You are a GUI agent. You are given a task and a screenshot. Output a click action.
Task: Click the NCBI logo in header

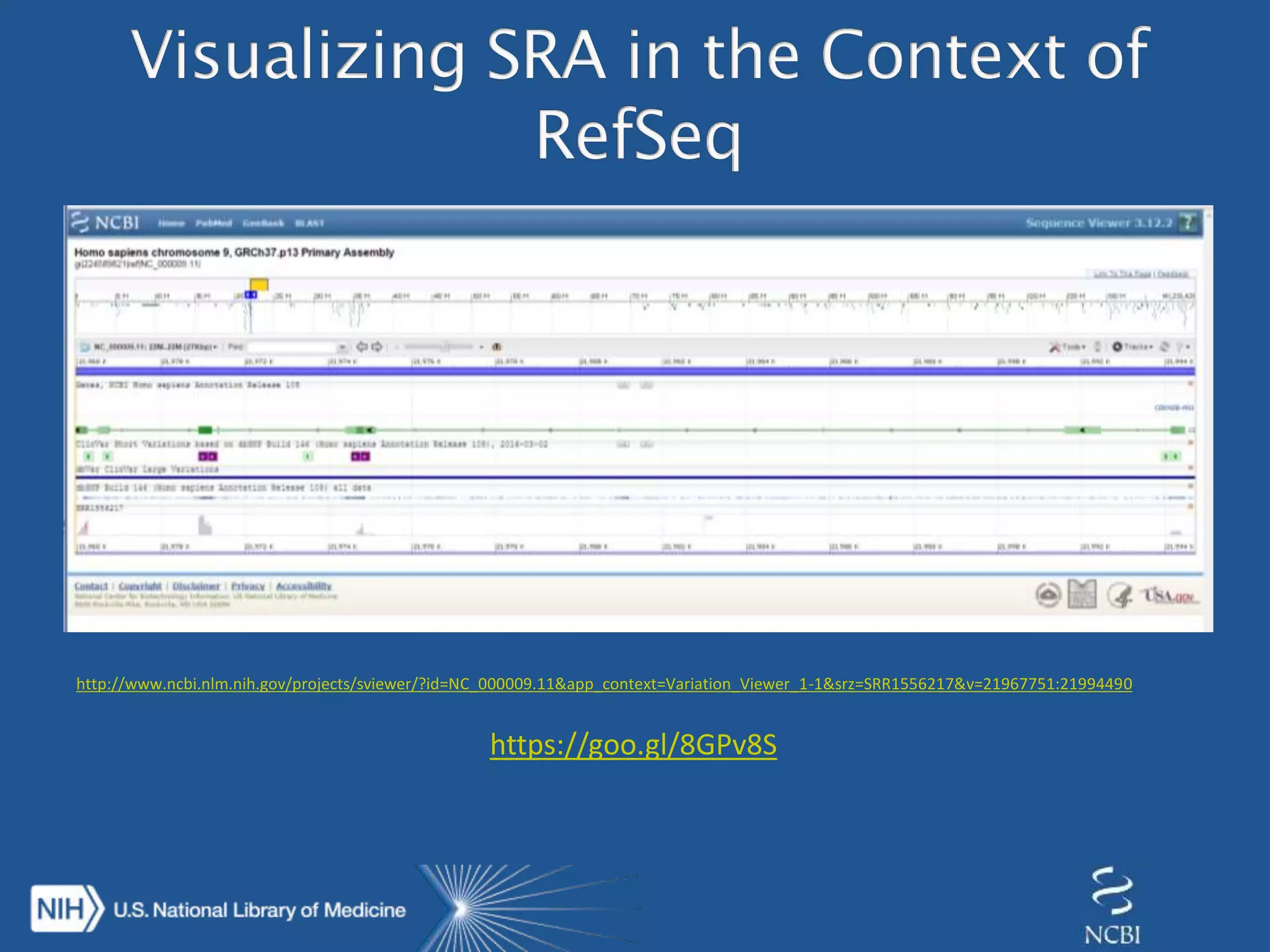pyautogui.click(x=105, y=223)
